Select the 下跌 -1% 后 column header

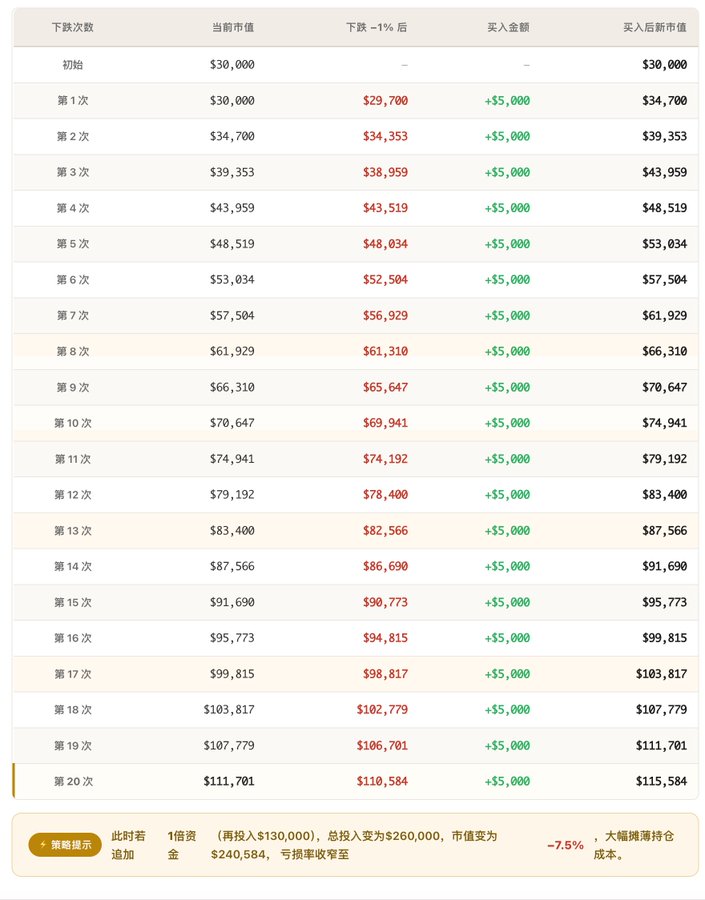click(377, 27)
